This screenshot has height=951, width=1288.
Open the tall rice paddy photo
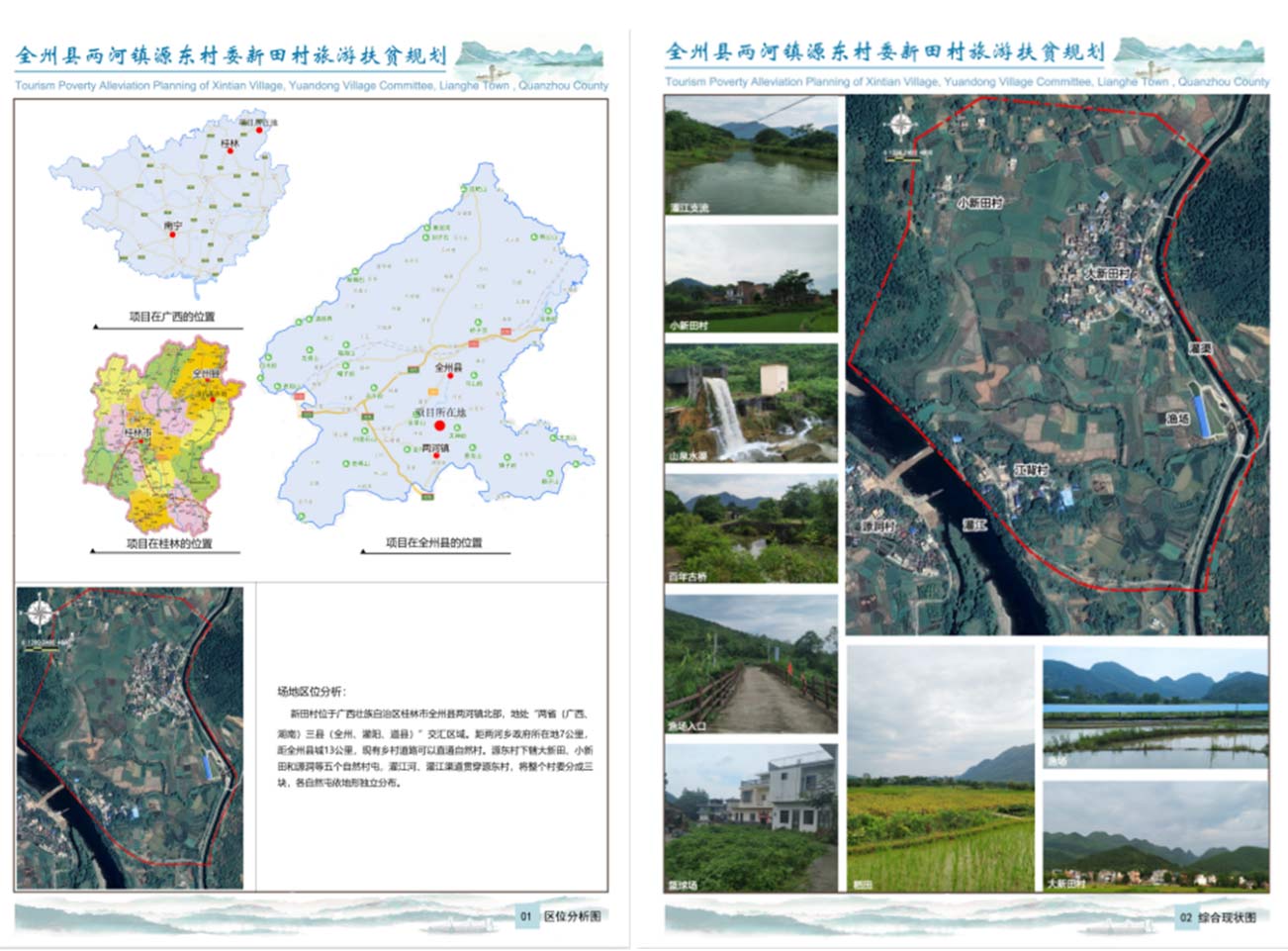pos(941,769)
